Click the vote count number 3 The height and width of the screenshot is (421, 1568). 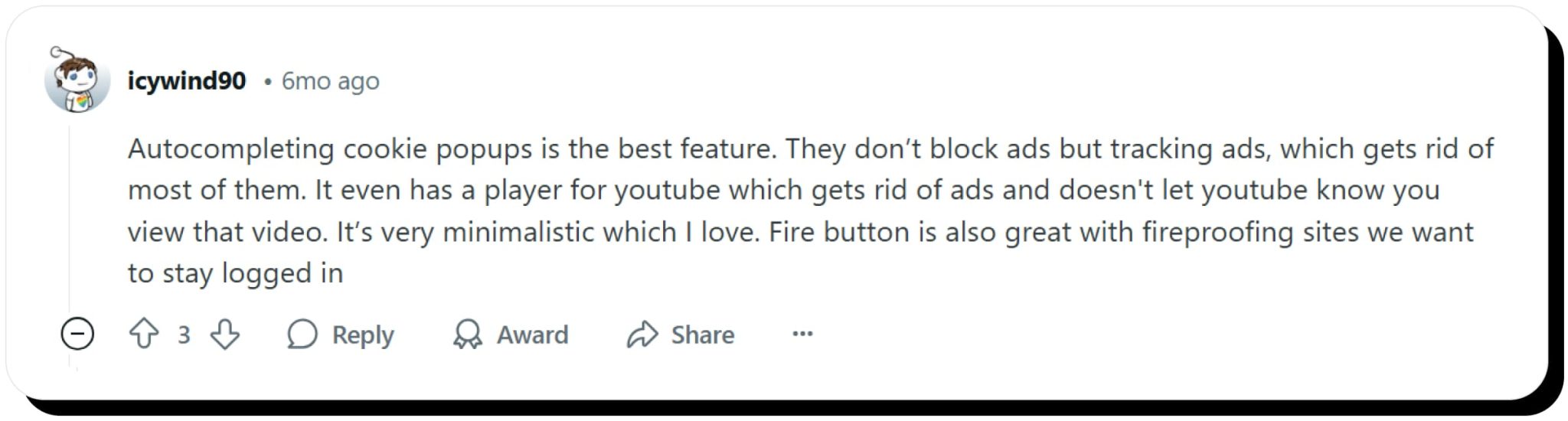184,335
